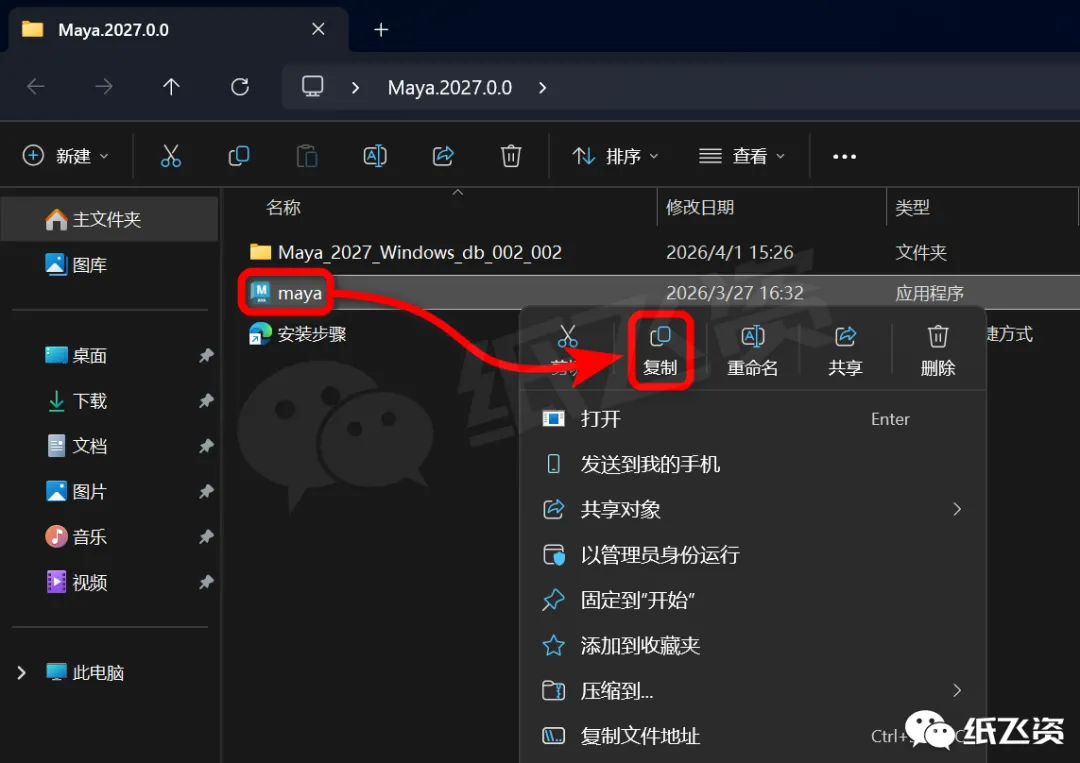Click the context menu cut scissors icon
1080x763 pixels.
[x=568, y=337]
